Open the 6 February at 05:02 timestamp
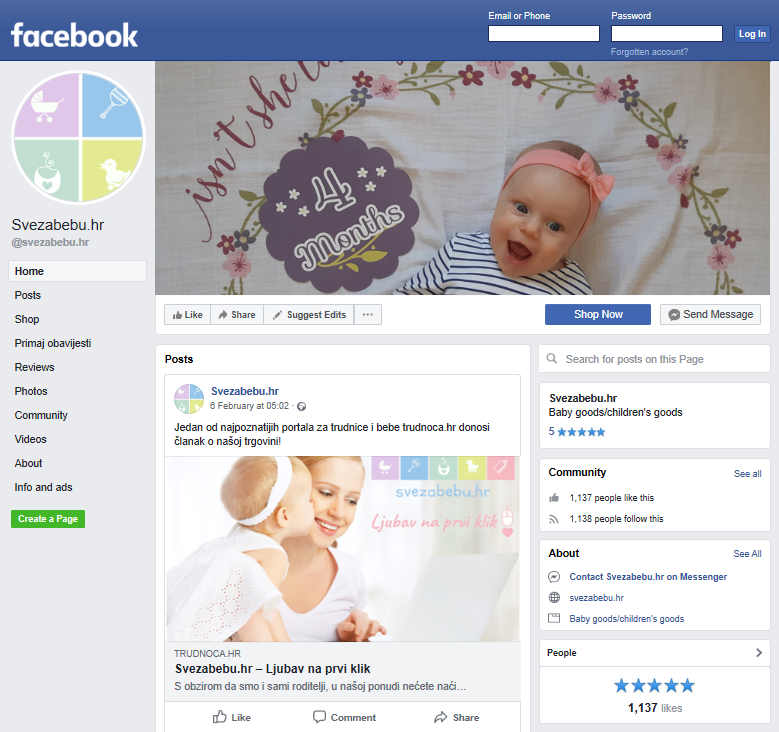The height and width of the screenshot is (732, 779). [249, 406]
